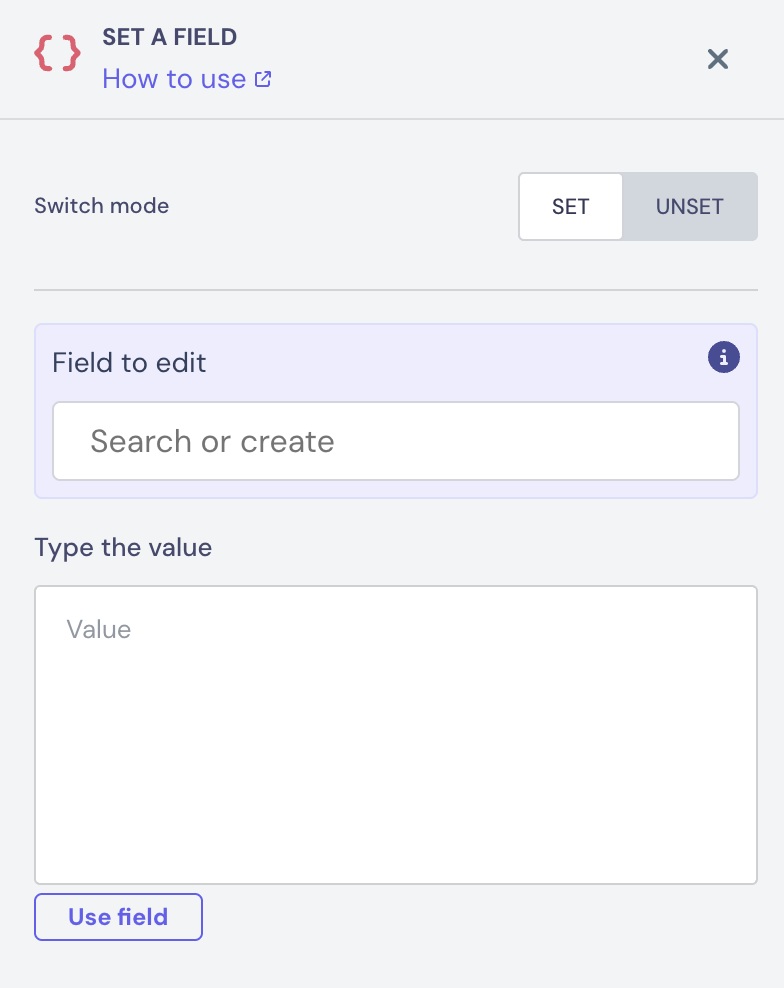
Task: Open the How to use link
Action: pyautogui.click(x=174, y=79)
